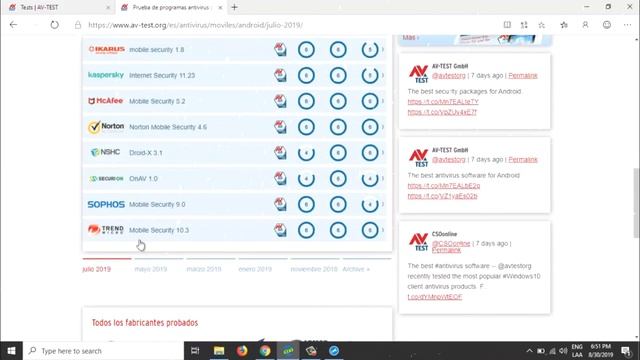
Task: Open the Archive tab
Action: 356,269
